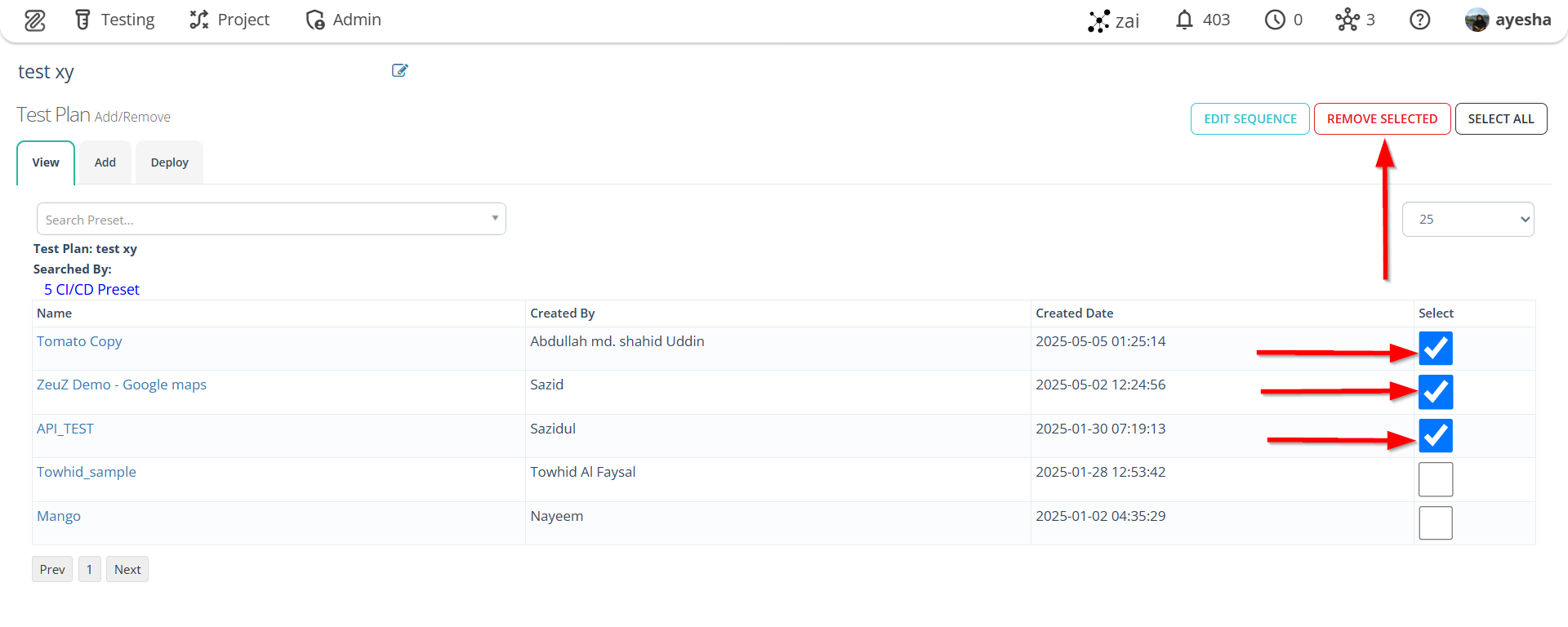This screenshot has height=627, width=1568.
Task: Click the Prev pagination button
Action: point(52,569)
